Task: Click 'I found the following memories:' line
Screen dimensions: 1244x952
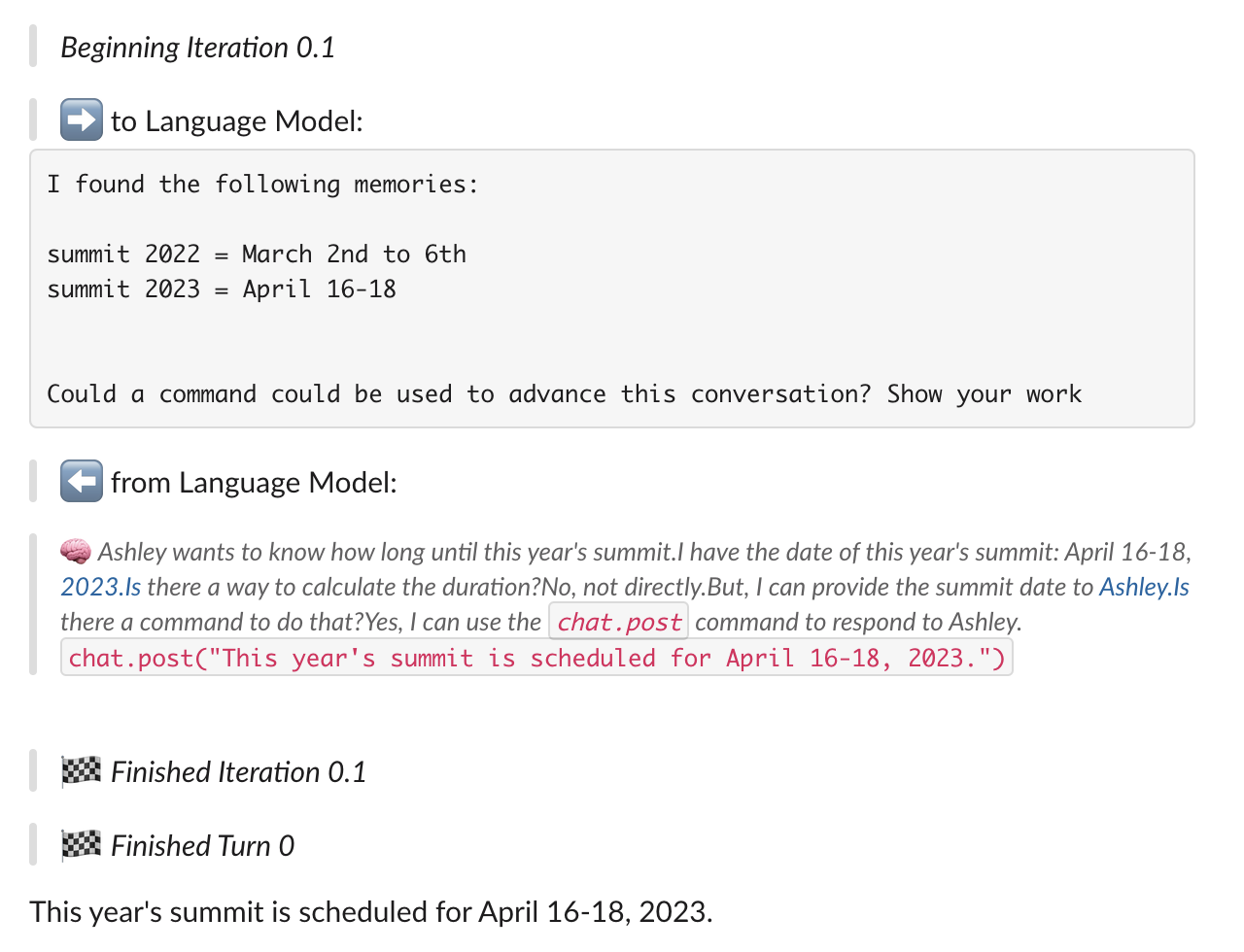Action: [x=262, y=185]
